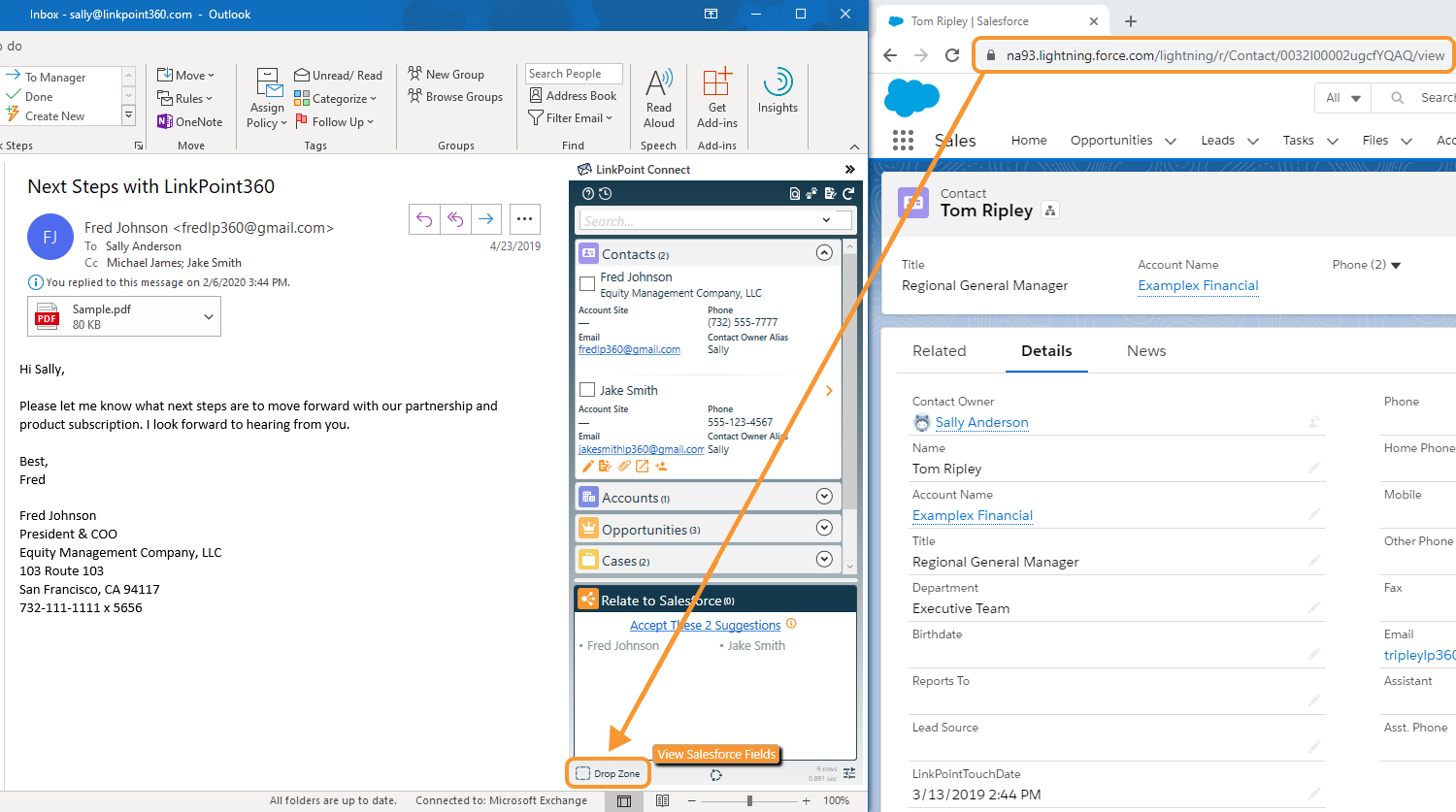Viewport: 1456px width, 812px height.
Task: Click zoom in plus on Outlook status bar
Action: 806,800
